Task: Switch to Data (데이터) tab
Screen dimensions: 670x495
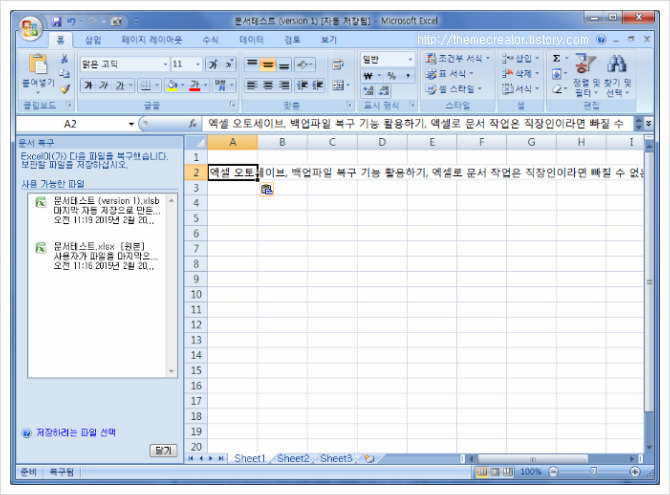Action: point(251,40)
